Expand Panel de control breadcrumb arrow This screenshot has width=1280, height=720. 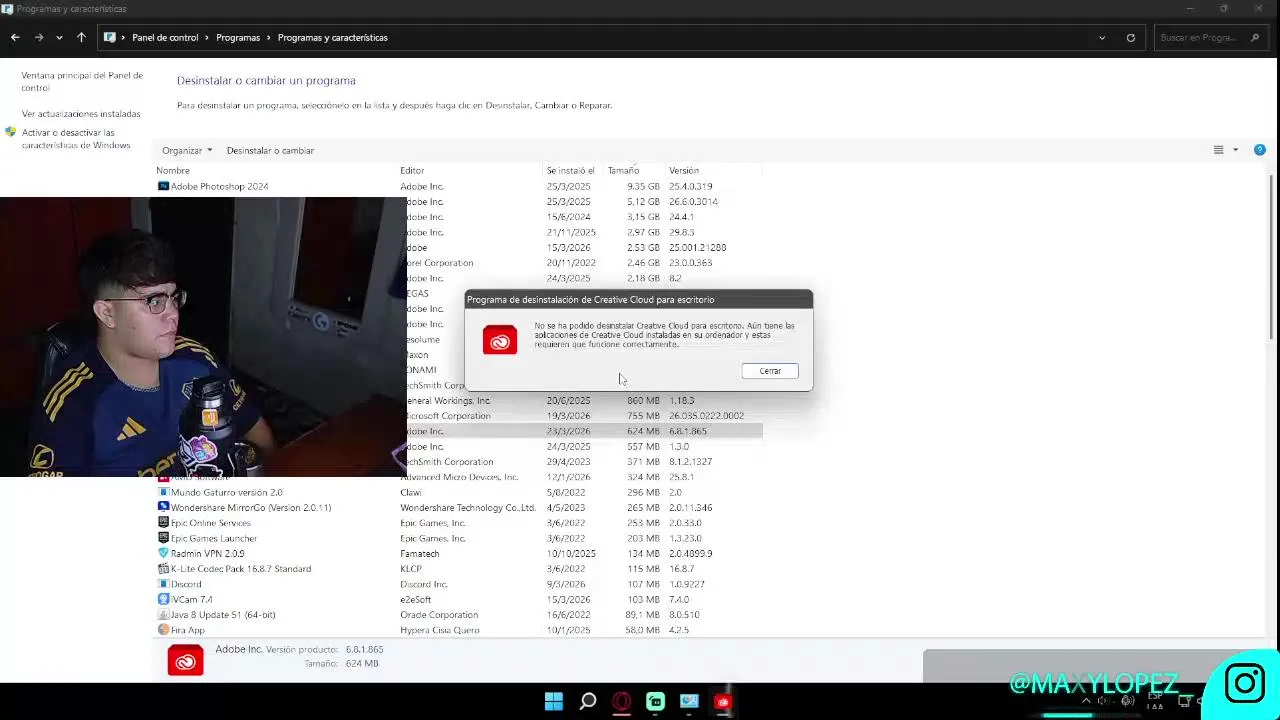pyautogui.click(x=208, y=38)
